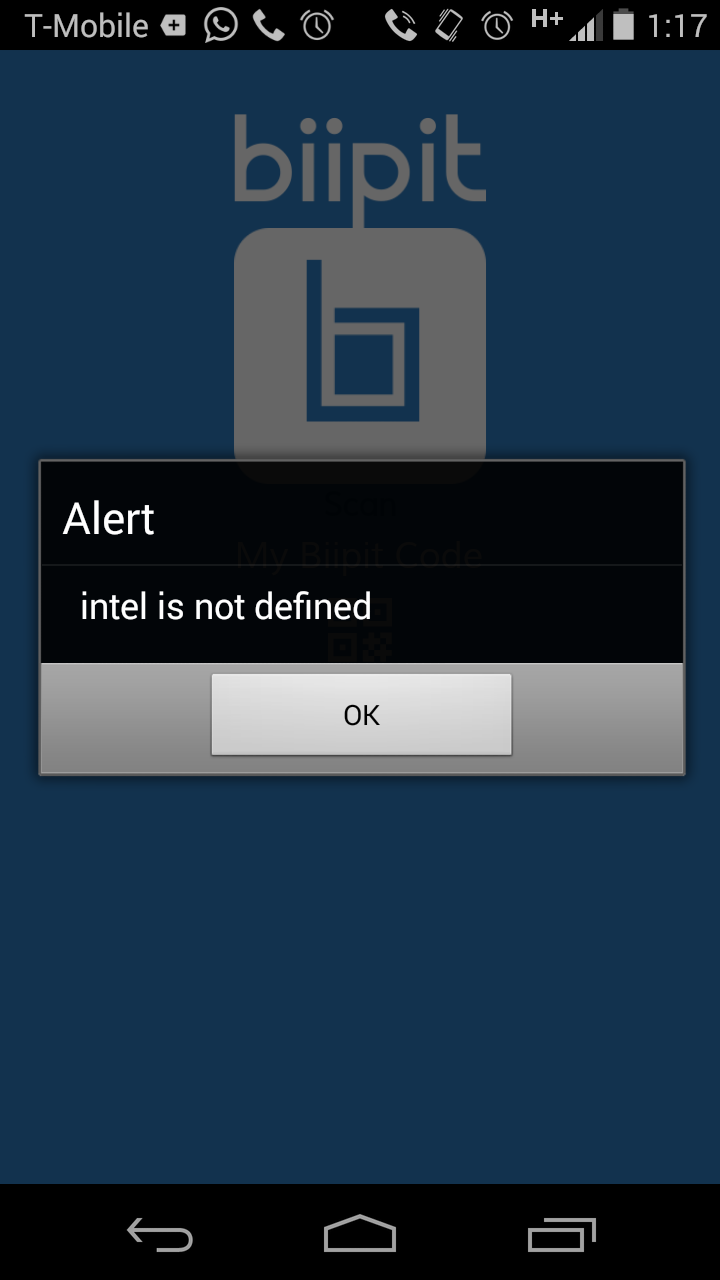
Task: Show recent apps overview
Action: click(x=561, y=1234)
